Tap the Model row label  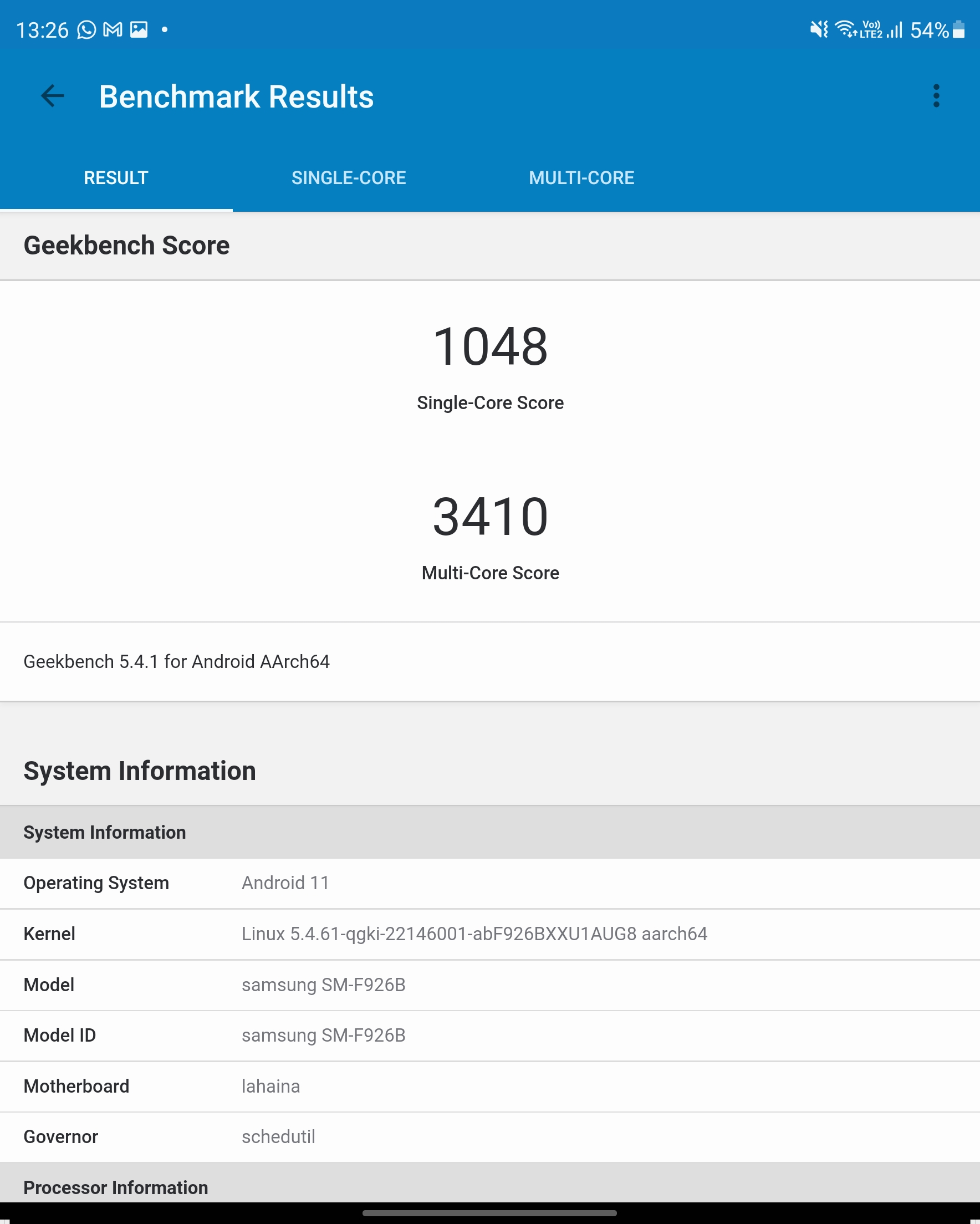coord(49,985)
